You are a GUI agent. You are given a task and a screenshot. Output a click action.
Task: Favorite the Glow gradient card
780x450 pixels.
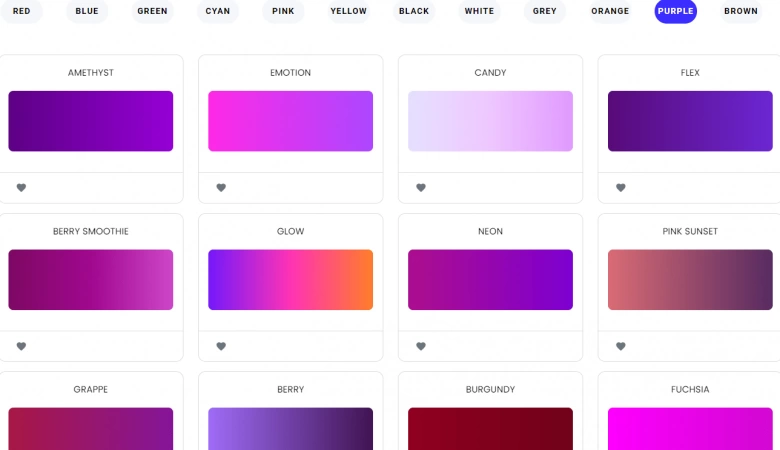pyautogui.click(x=221, y=347)
